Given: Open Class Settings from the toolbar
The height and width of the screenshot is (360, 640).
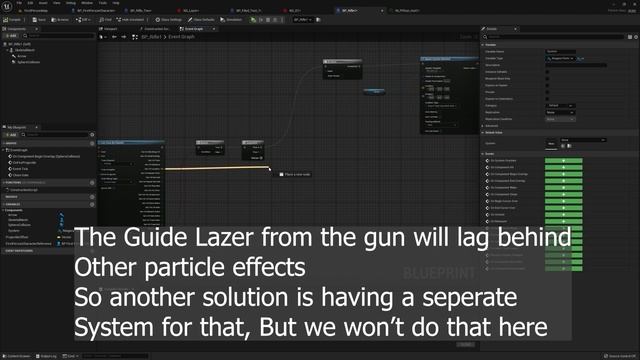Looking at the screenshot, I should (x=168, y=20).
